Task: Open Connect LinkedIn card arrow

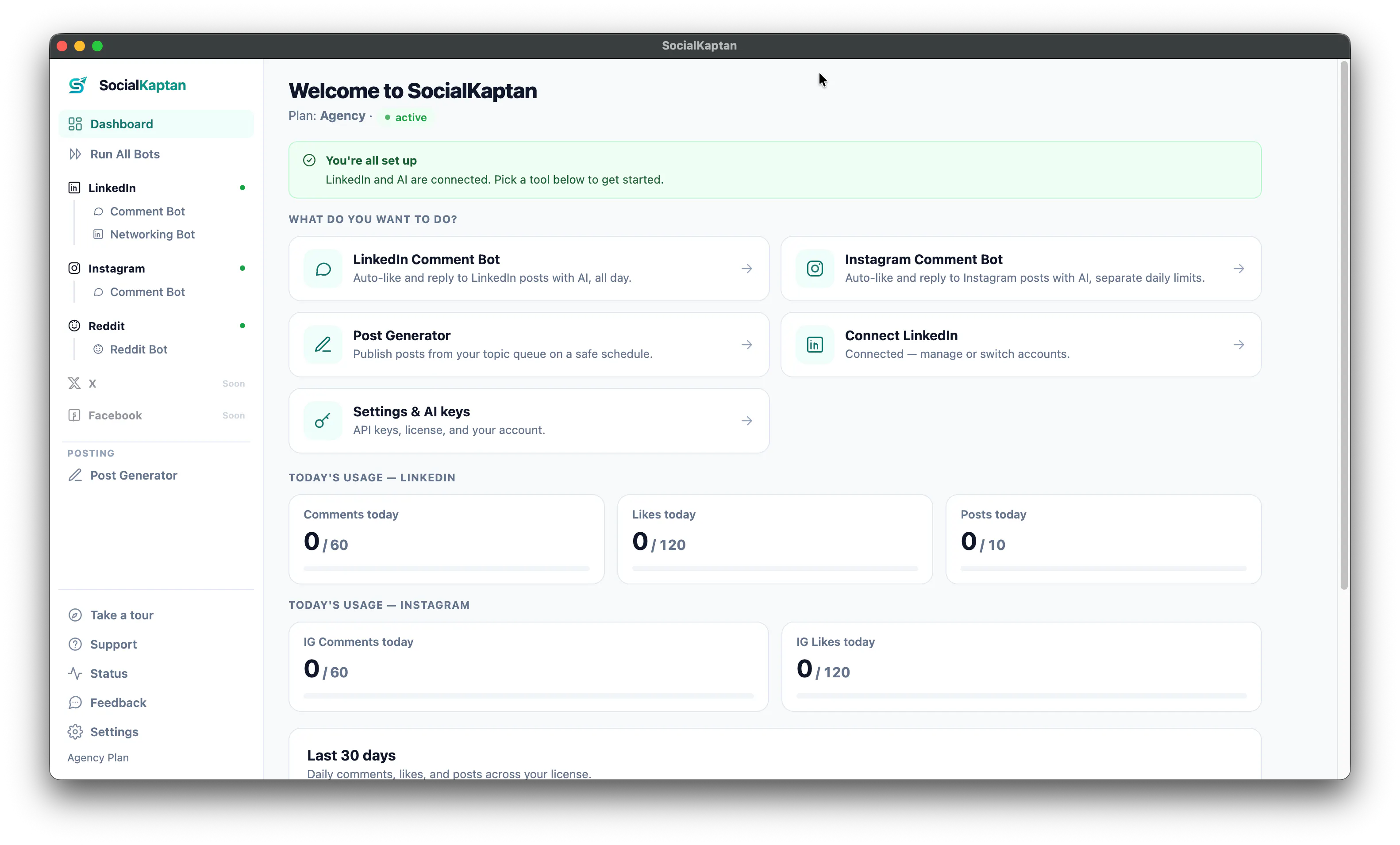Action: pyautogui.click(x=1239, y=345)
